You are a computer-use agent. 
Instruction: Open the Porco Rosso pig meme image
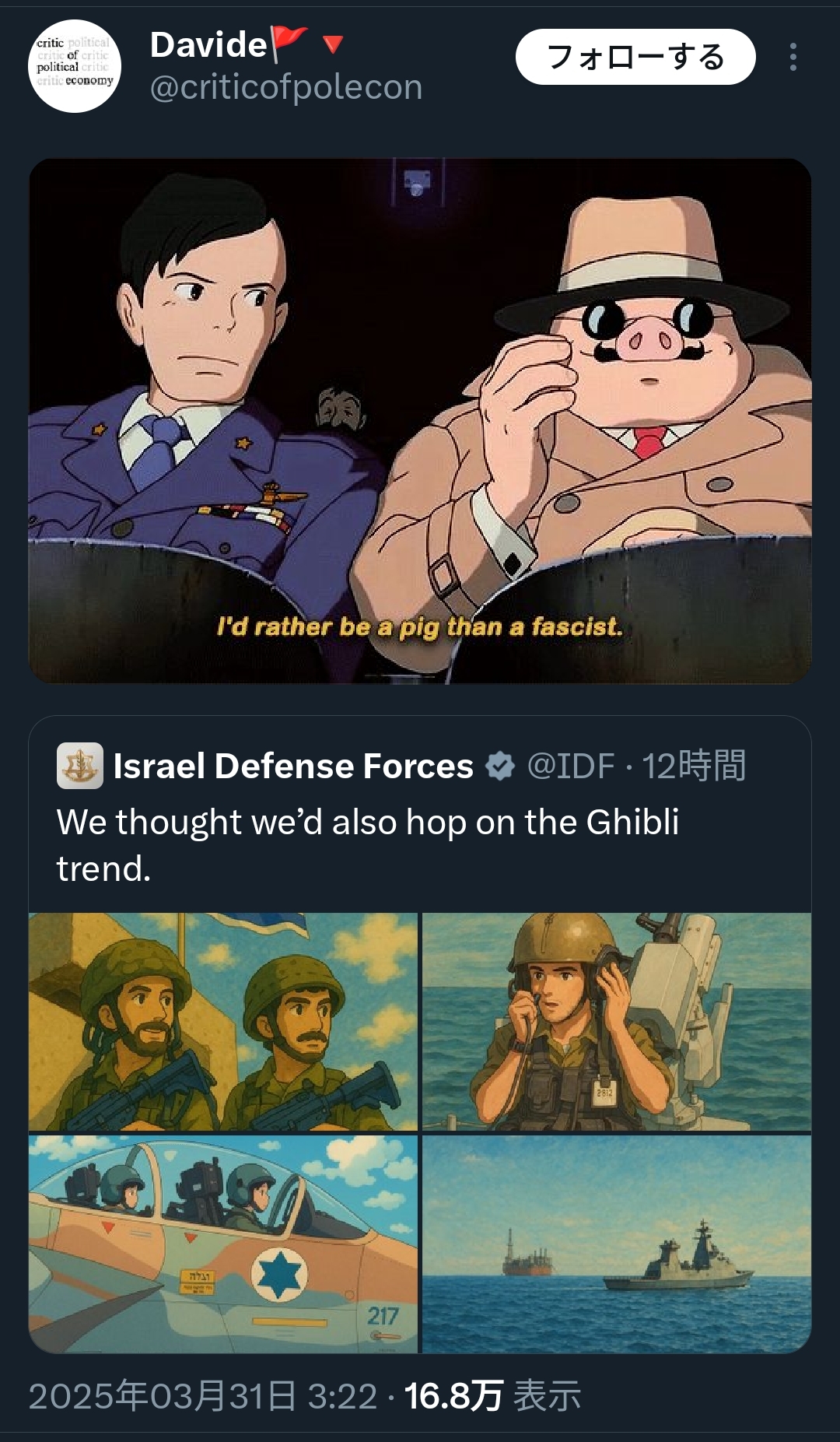coord(420,421)
